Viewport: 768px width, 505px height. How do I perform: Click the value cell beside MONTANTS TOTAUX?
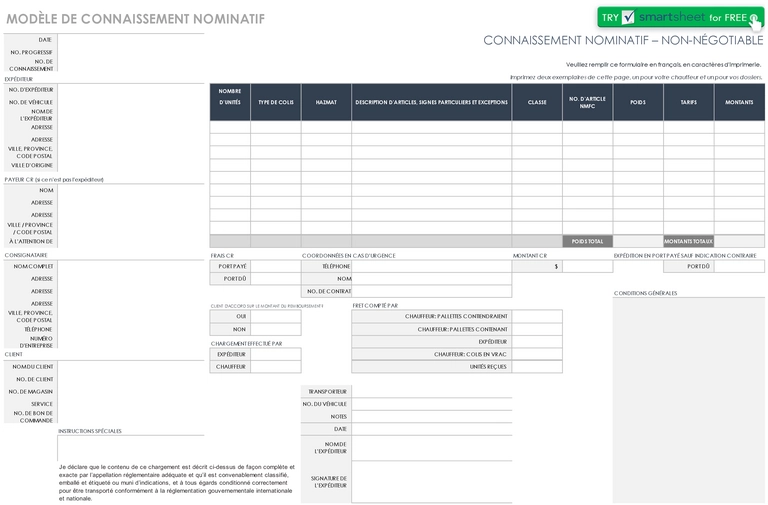pyautogui.click(x=739, y=241)
